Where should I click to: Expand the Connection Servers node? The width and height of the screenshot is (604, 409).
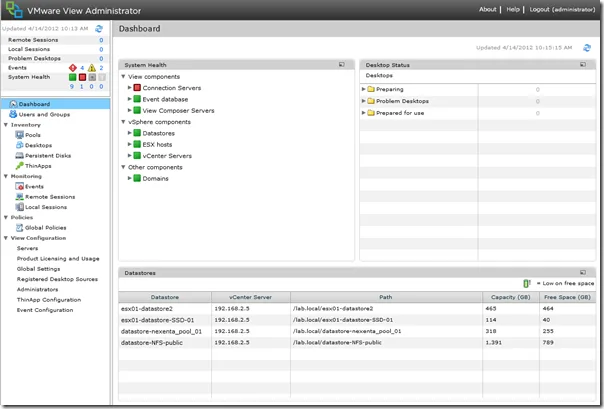(129, 88)
